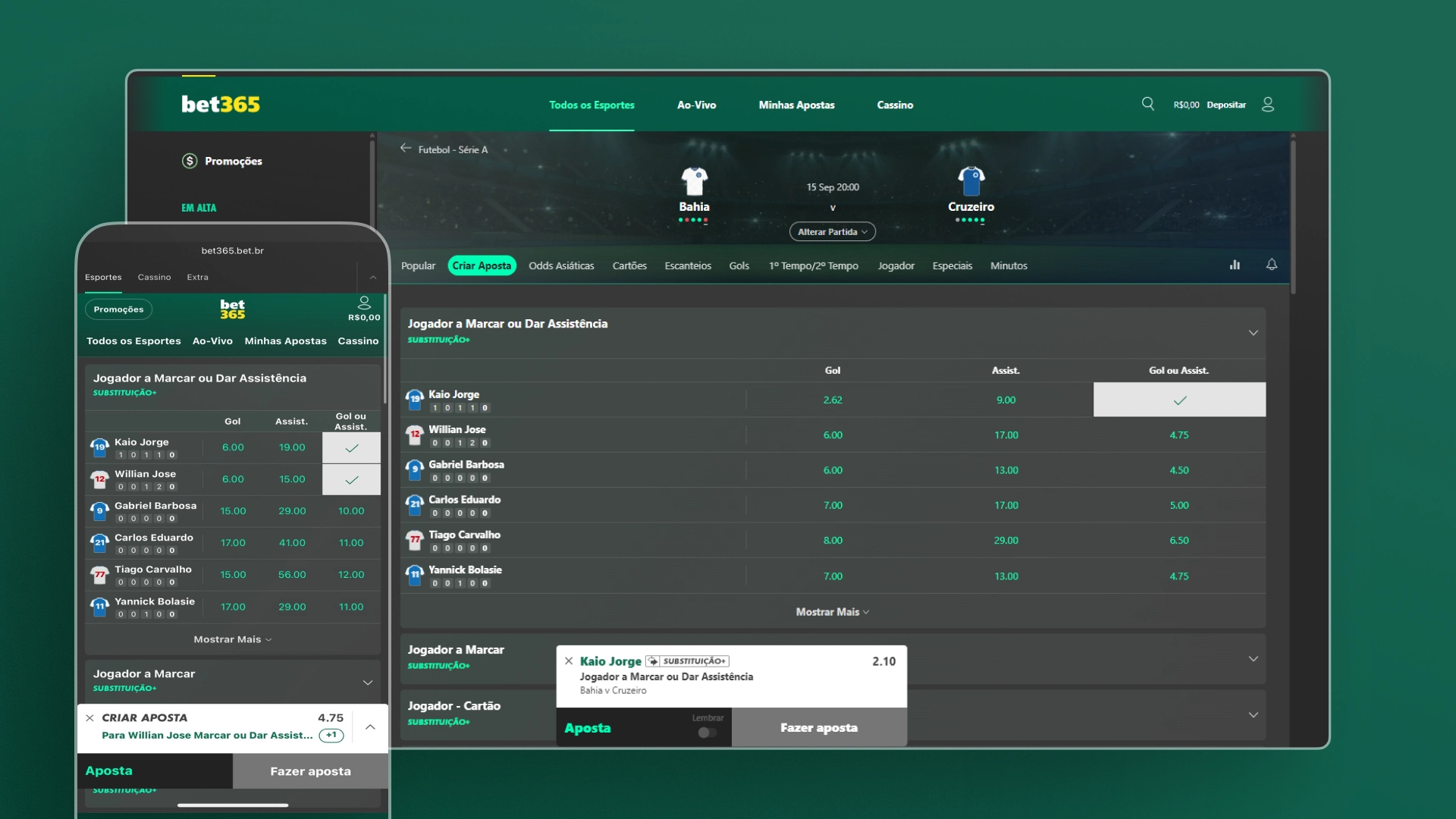The width and height of the screenshot is (1456, 819).
Task: Select Tiago Carvalho Gol ou Assist. odds 6.50
Action: (1179, 541)
